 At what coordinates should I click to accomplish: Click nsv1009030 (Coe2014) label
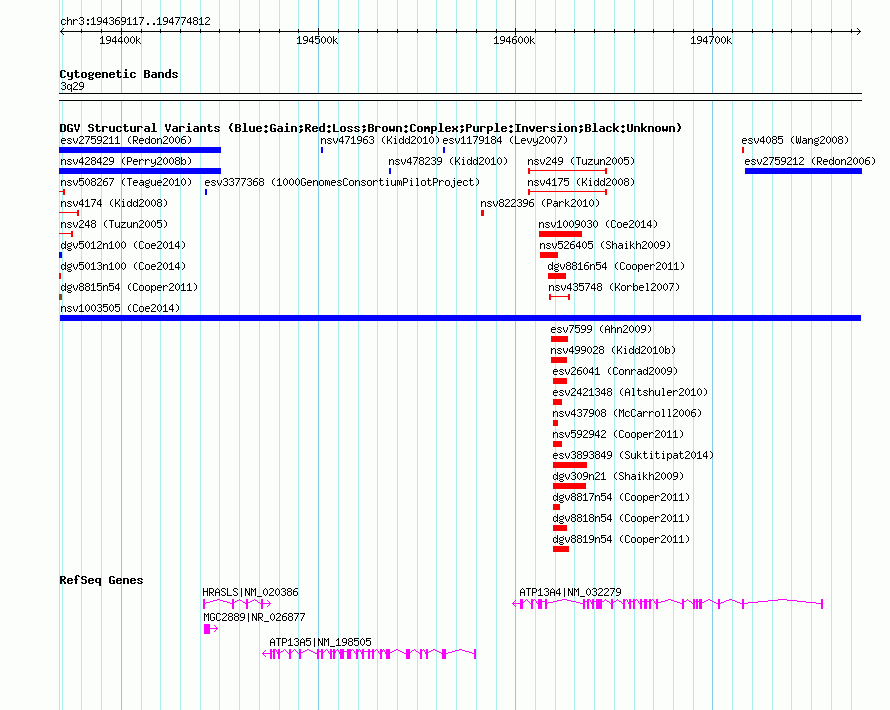(598, 224)
